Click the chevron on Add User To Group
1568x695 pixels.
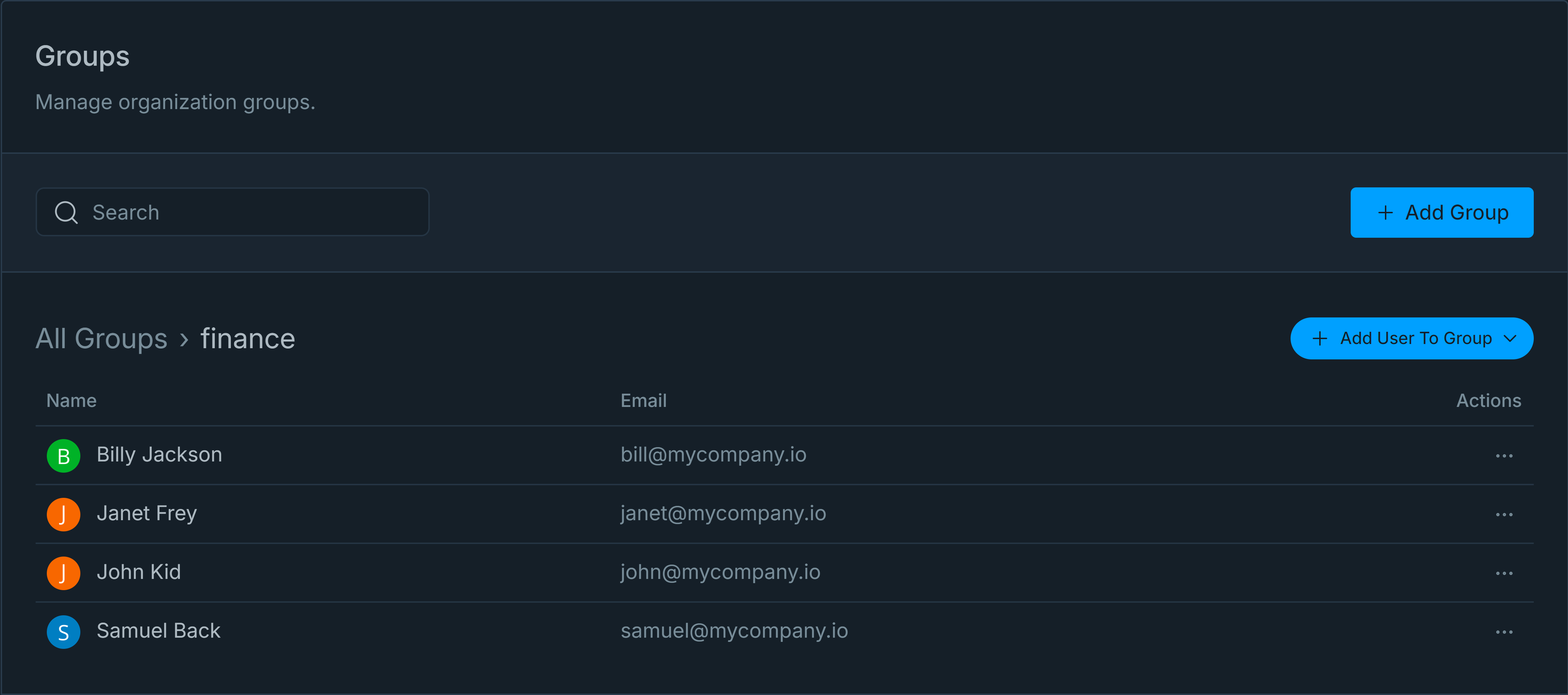(1510, 339)
